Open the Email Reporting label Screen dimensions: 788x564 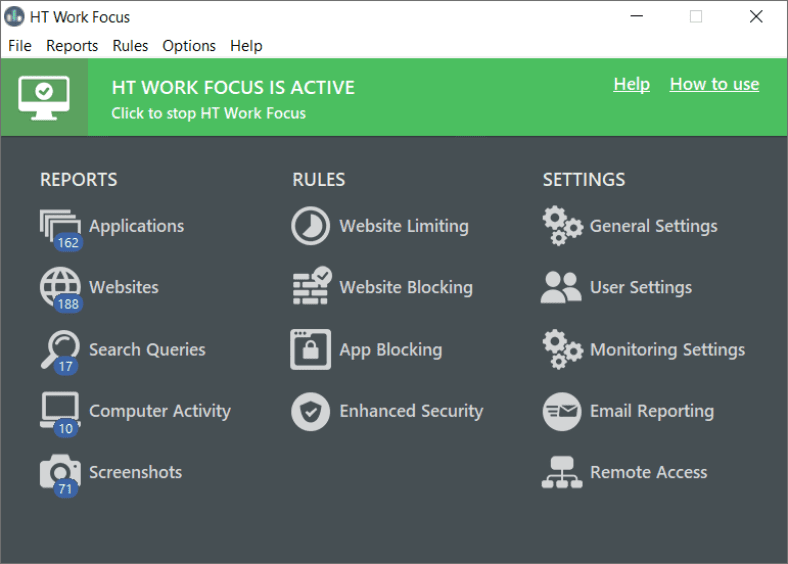[x=652, y=411]
